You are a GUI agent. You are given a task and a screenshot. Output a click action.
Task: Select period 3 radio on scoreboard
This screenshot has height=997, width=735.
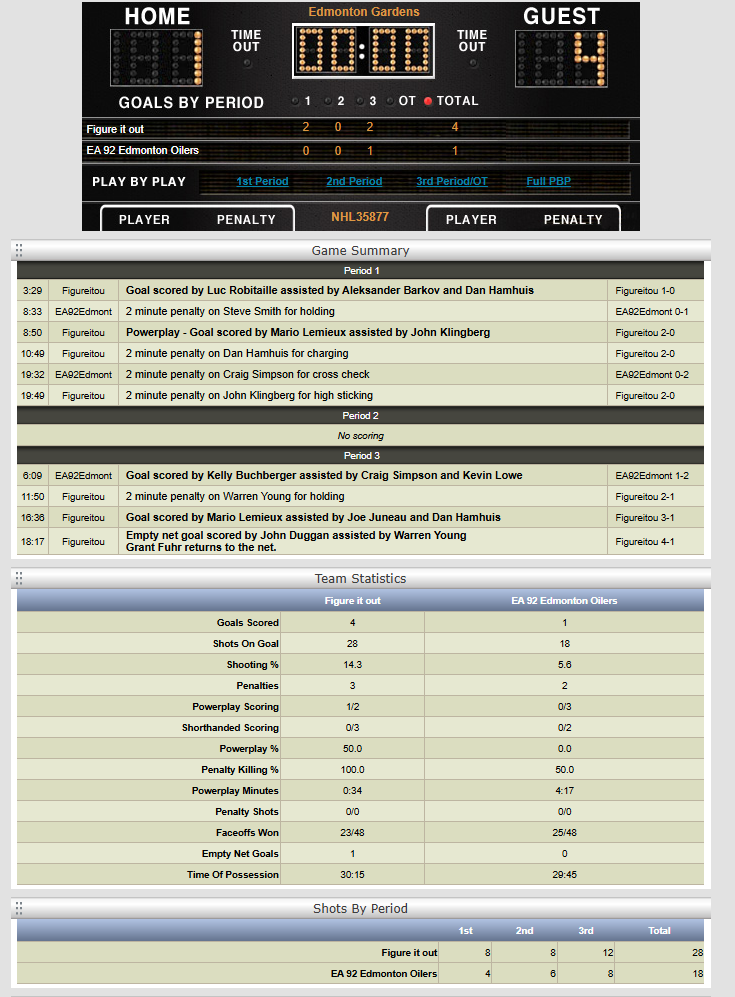point(359,101)
